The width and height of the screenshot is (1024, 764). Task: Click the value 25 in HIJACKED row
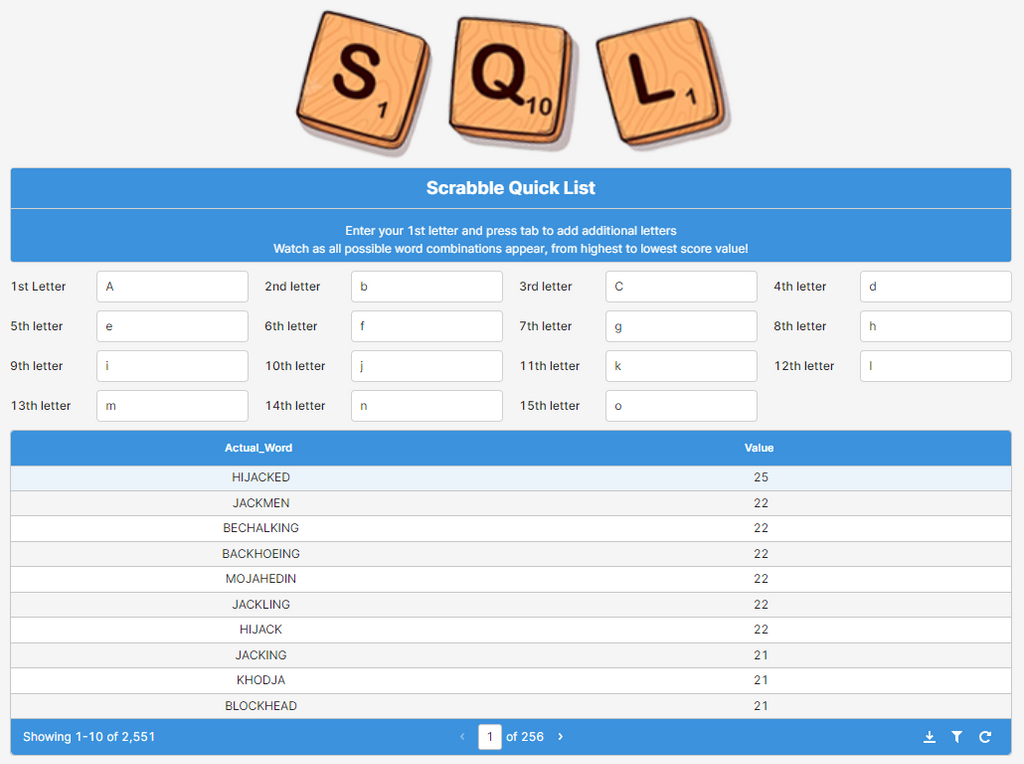pyautogui.click(x=761, y=477)
